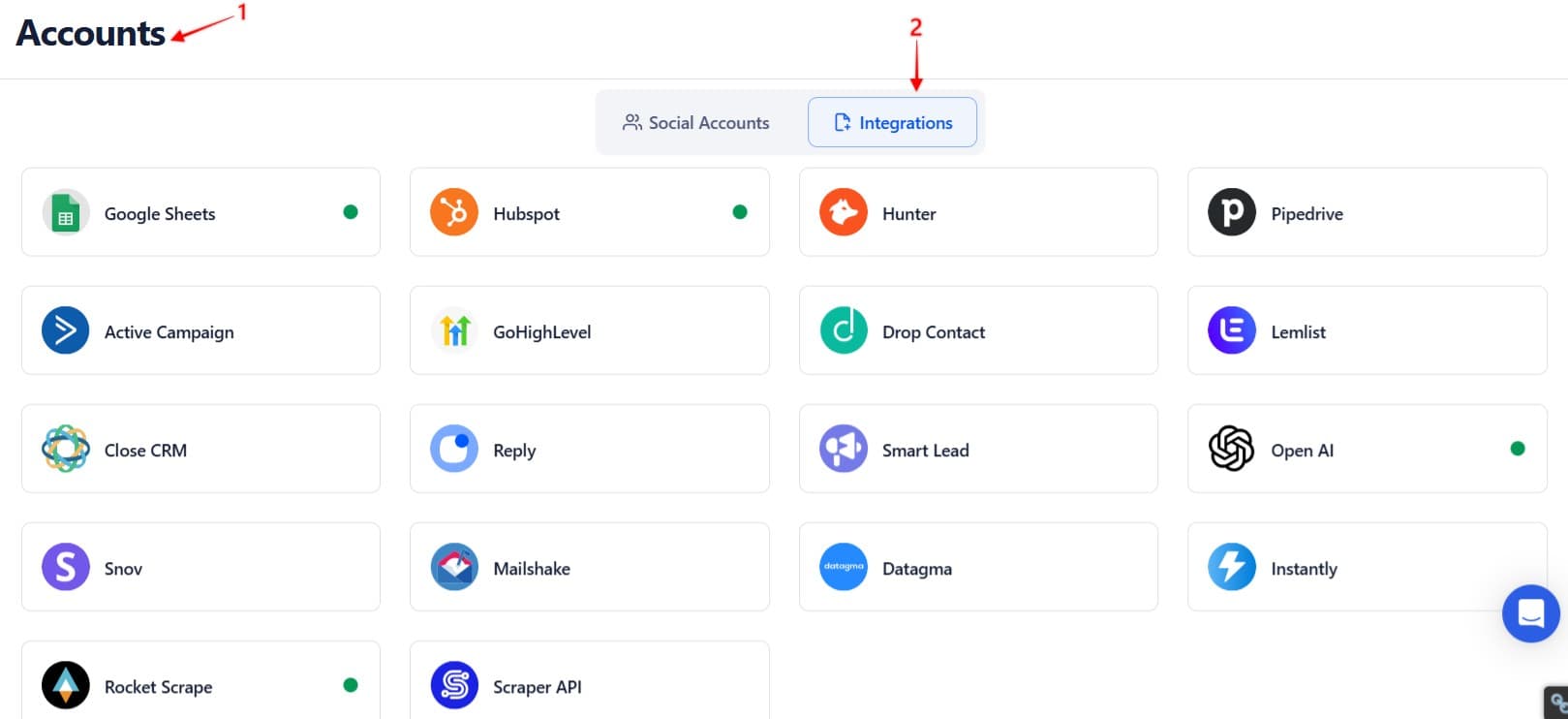Click the Pipedrive logo icon
Viewport: 1568px width, 719px height.
tap(1232, 213)
